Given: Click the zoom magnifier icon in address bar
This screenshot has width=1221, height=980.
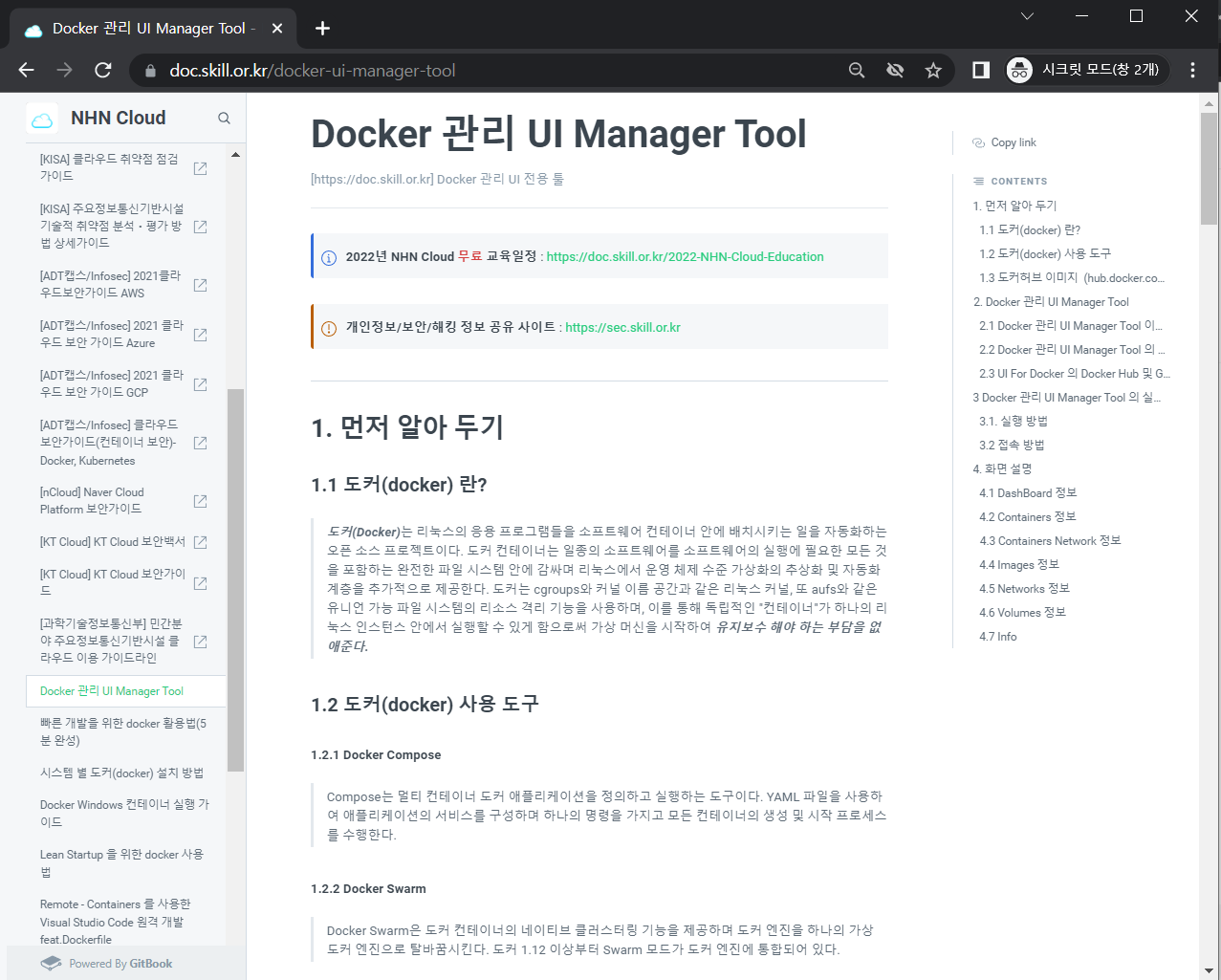Looking at the screenshot, I should click(857, 70).
